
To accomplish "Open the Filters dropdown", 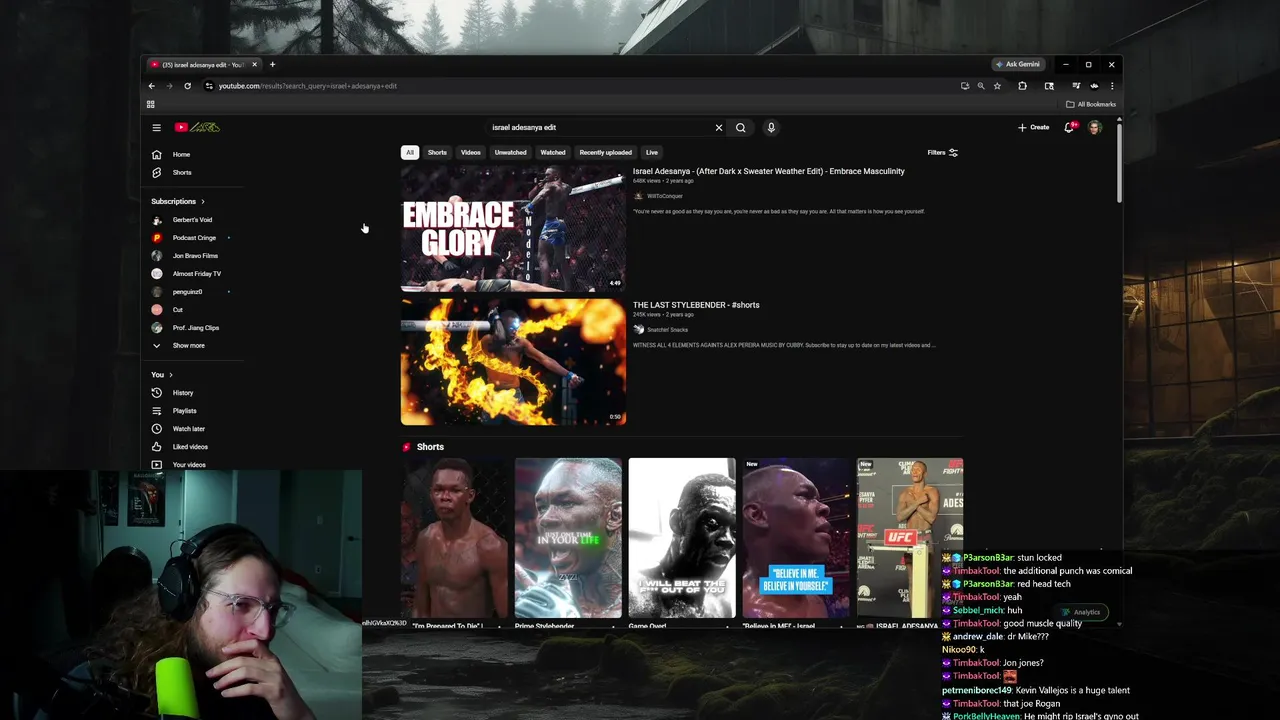I will (942, 153).
